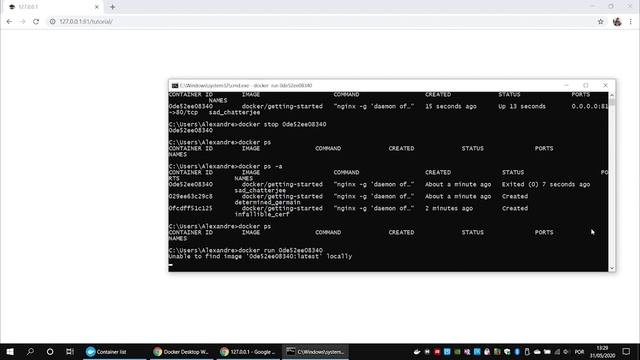View site information icon beside the URL
Viewport: 640px width, 360px height.
coord(52,22)
